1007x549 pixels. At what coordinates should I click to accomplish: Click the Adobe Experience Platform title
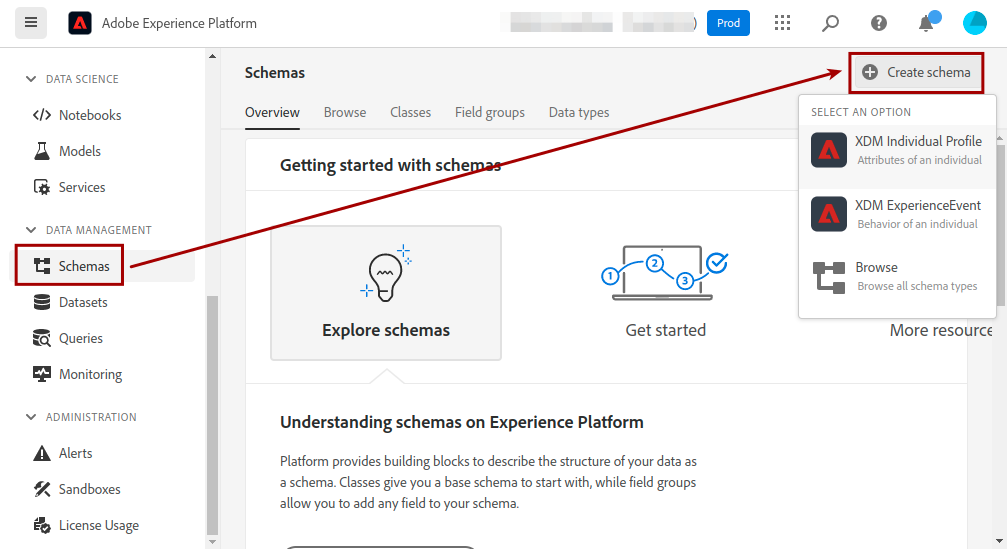tap(179, 23)
